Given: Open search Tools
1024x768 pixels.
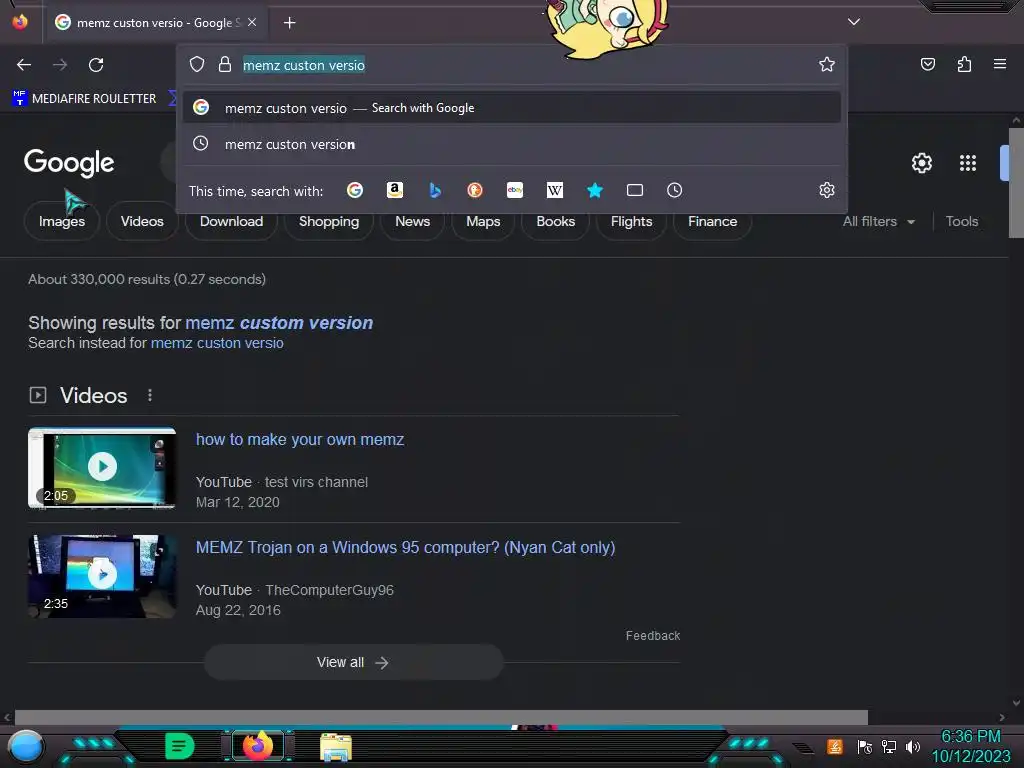Looking at the screenshot, I should coord(962,221).
